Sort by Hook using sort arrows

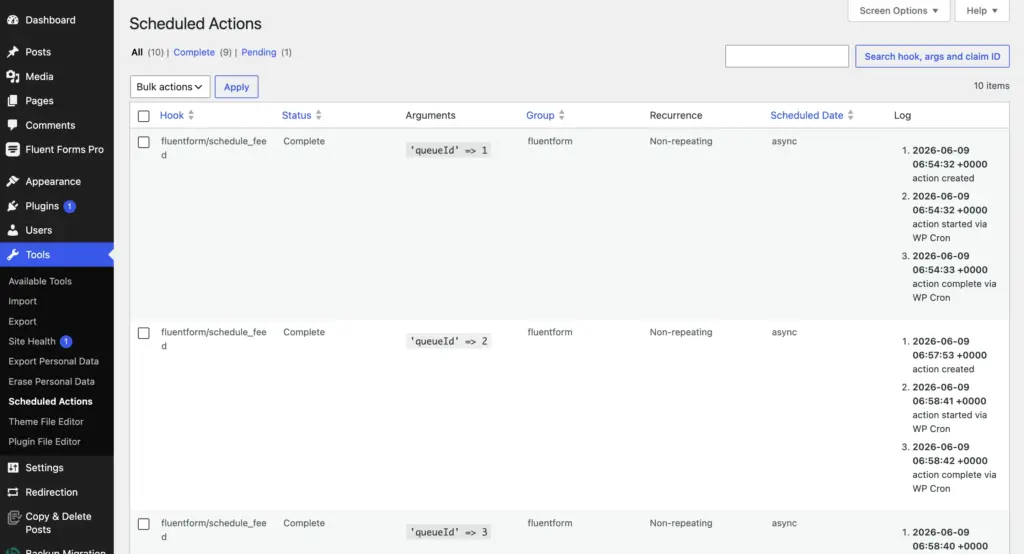coord(191,115)
